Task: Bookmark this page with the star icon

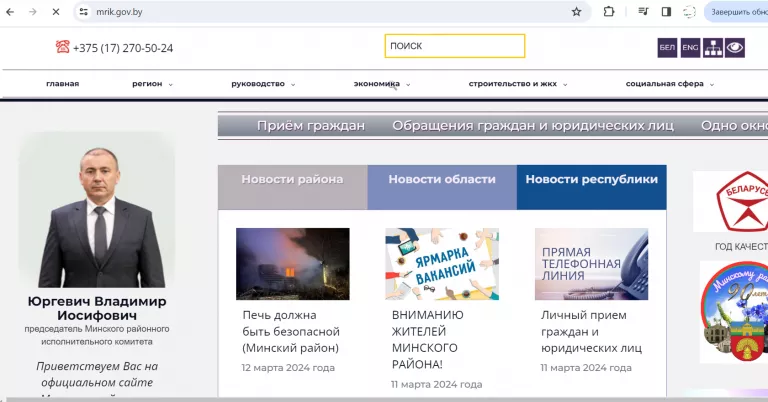Action: click(576, 12)
